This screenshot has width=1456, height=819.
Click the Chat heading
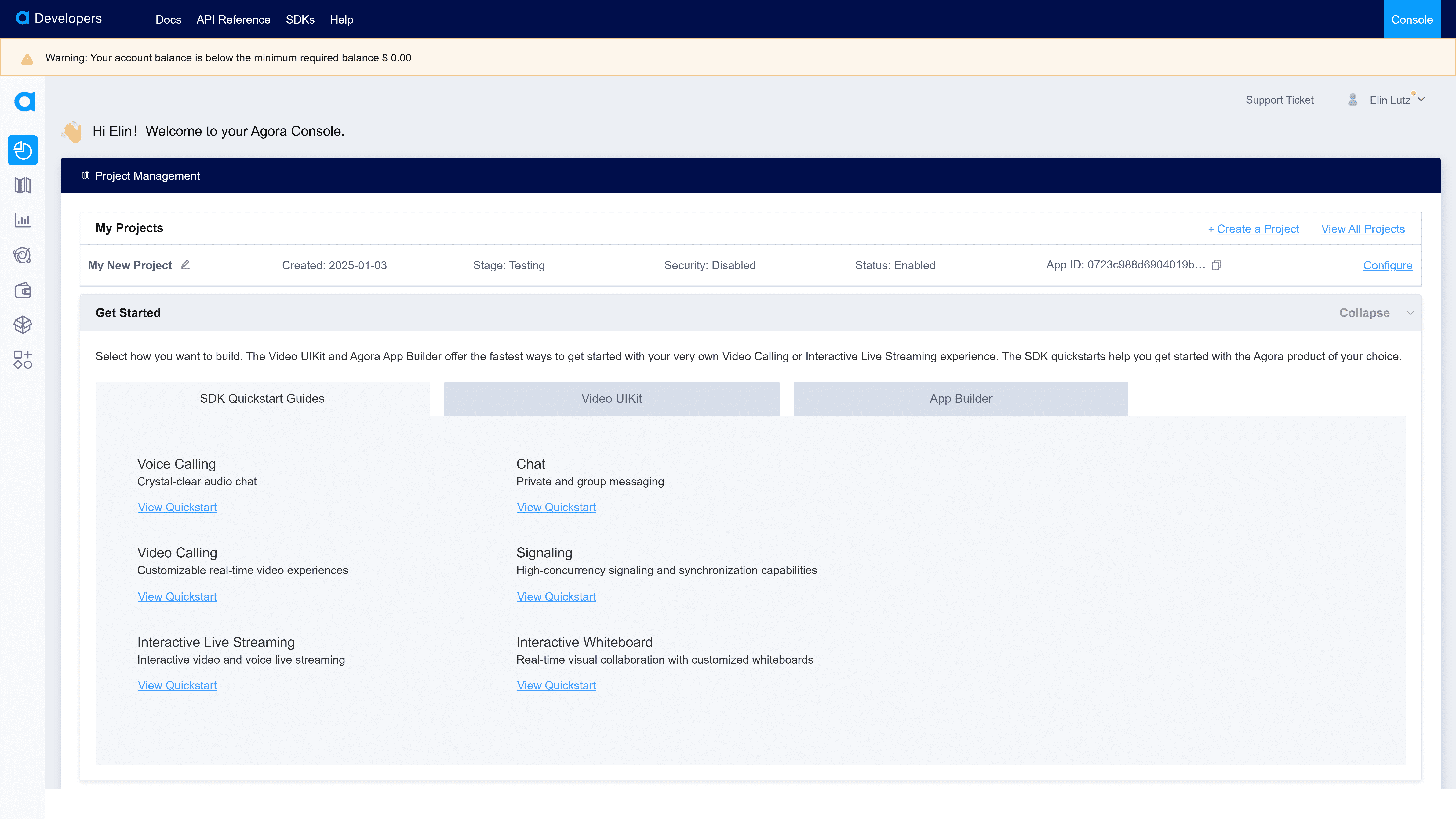[531, 464]
